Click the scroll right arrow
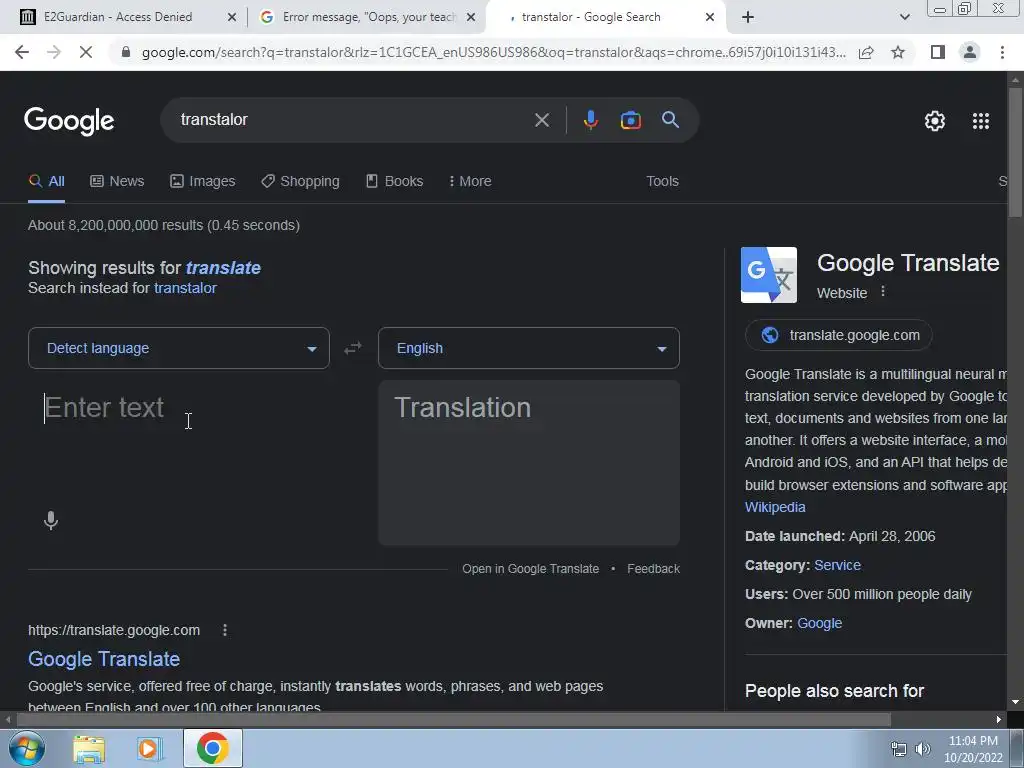1024x768 pixels. point(999,720)
